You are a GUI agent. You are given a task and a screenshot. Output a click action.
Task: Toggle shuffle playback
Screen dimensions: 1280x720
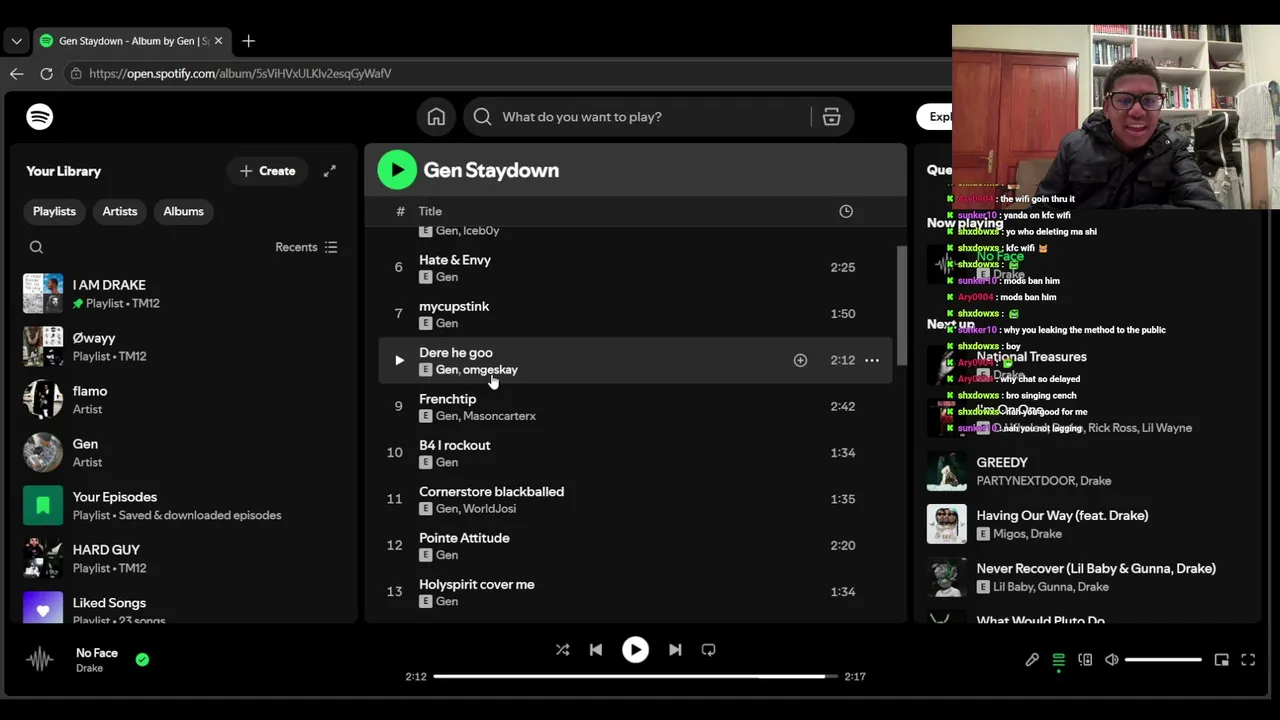coord(562,650)
